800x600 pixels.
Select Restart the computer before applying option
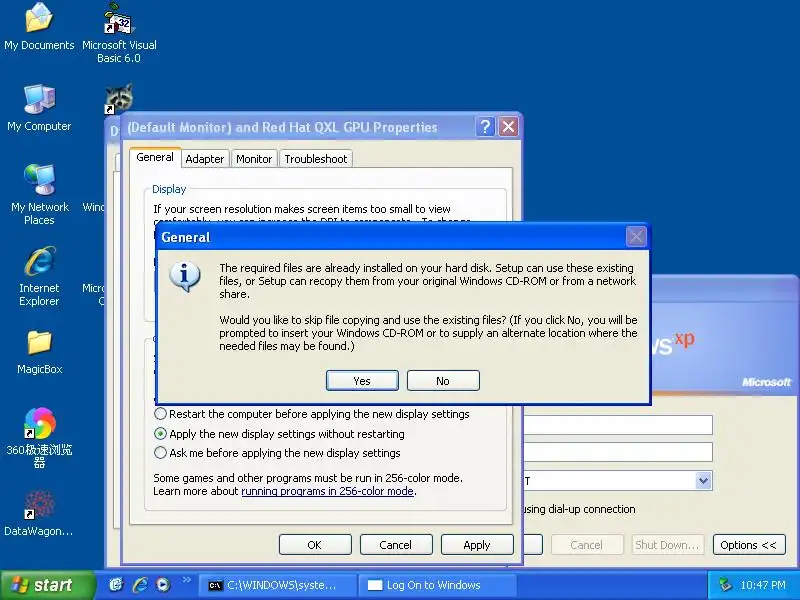(312, 414)
